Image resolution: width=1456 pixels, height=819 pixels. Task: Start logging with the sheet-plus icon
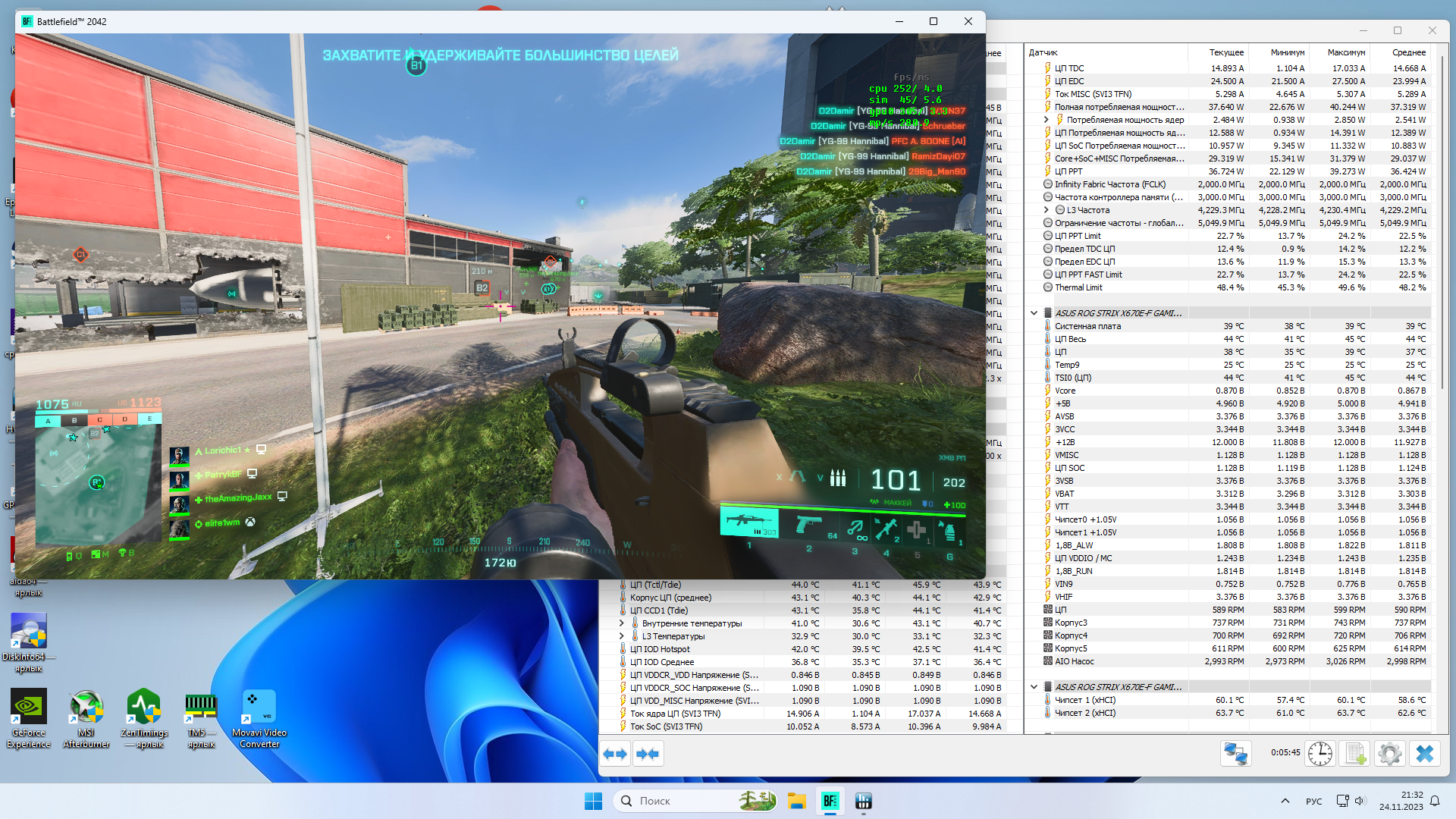(1355, 754)
